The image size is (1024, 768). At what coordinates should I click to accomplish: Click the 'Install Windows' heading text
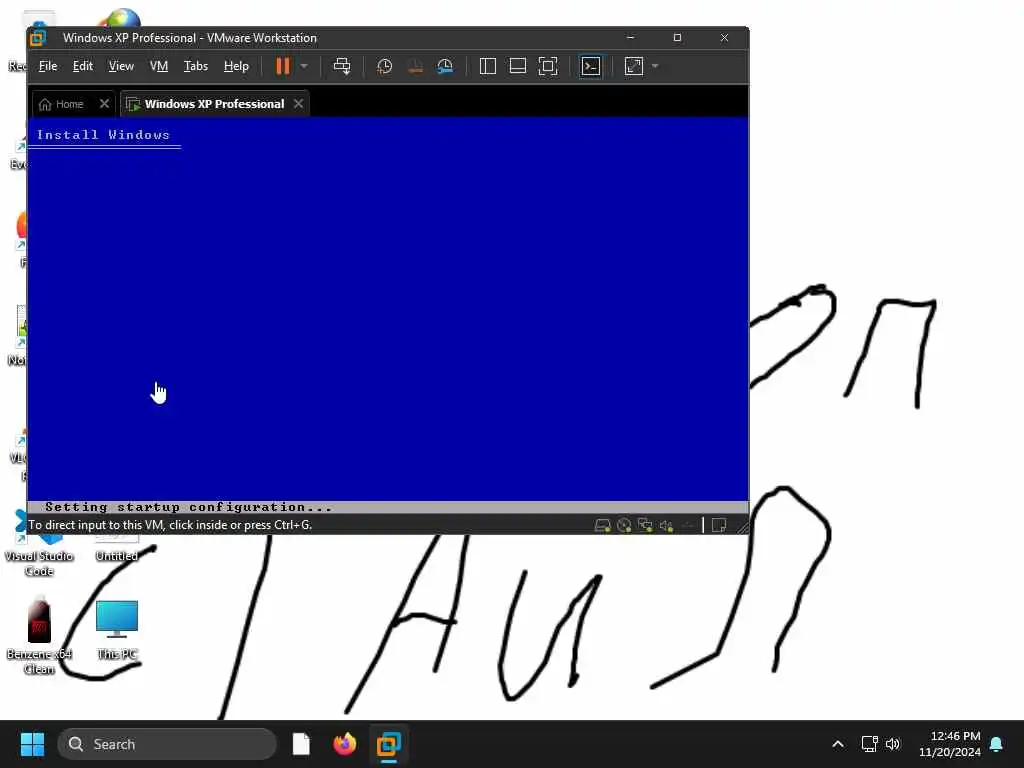(103, 135)
